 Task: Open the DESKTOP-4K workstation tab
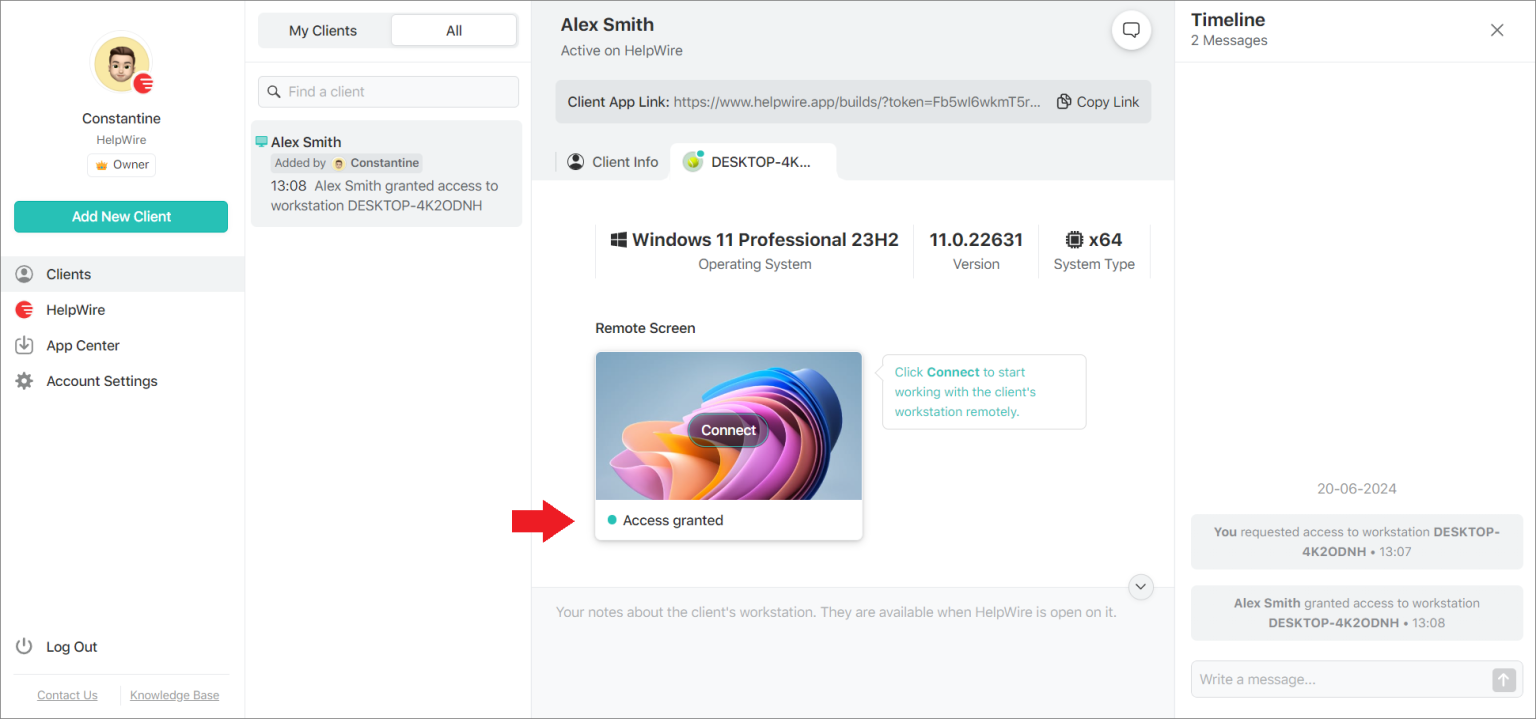point(754,161)
